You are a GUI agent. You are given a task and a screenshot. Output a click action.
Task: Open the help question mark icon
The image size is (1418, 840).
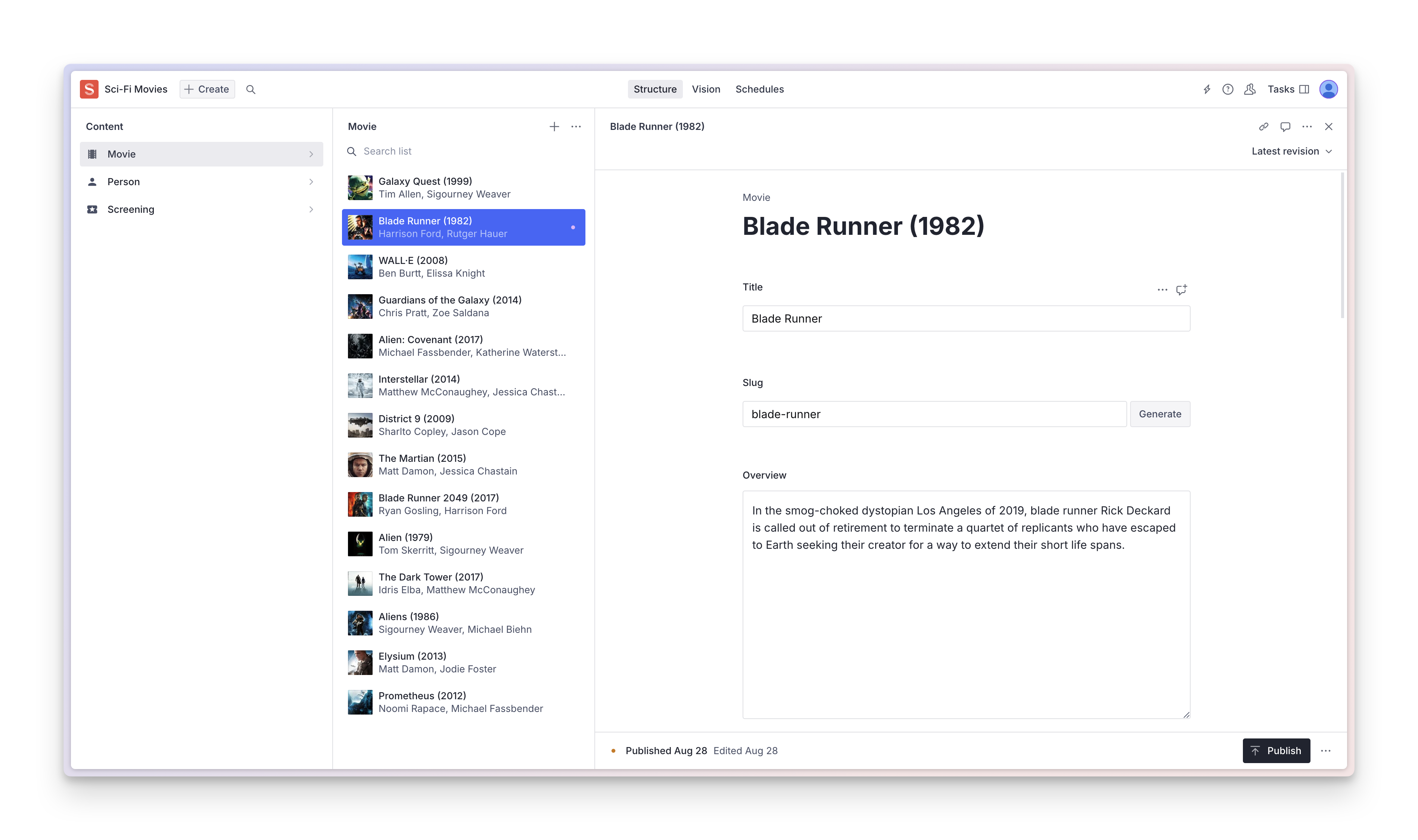[x=1227, y=90]
